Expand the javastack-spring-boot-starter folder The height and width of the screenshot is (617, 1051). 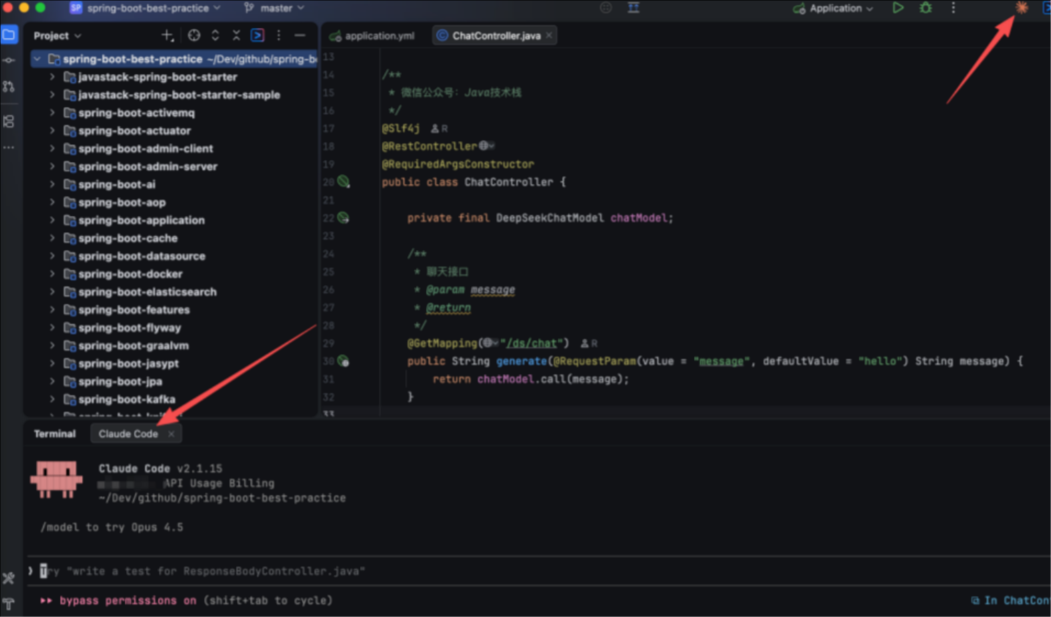click(52, 77)
